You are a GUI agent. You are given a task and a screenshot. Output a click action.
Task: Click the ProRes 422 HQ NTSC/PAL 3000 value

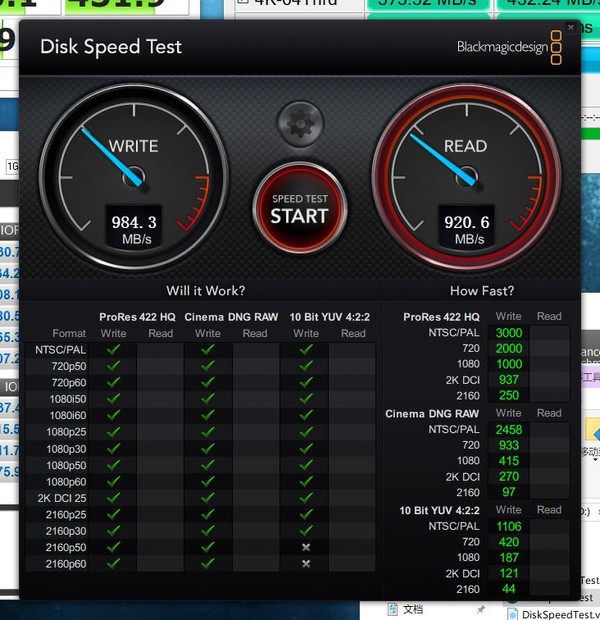[x=508, y=333]
